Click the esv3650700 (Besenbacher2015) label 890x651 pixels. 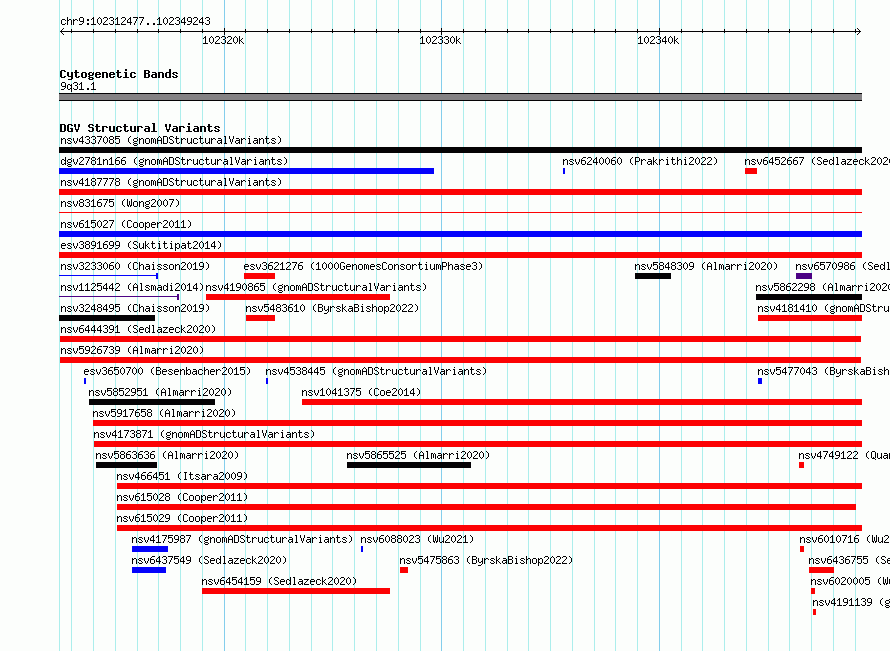(x=167, y=371)
